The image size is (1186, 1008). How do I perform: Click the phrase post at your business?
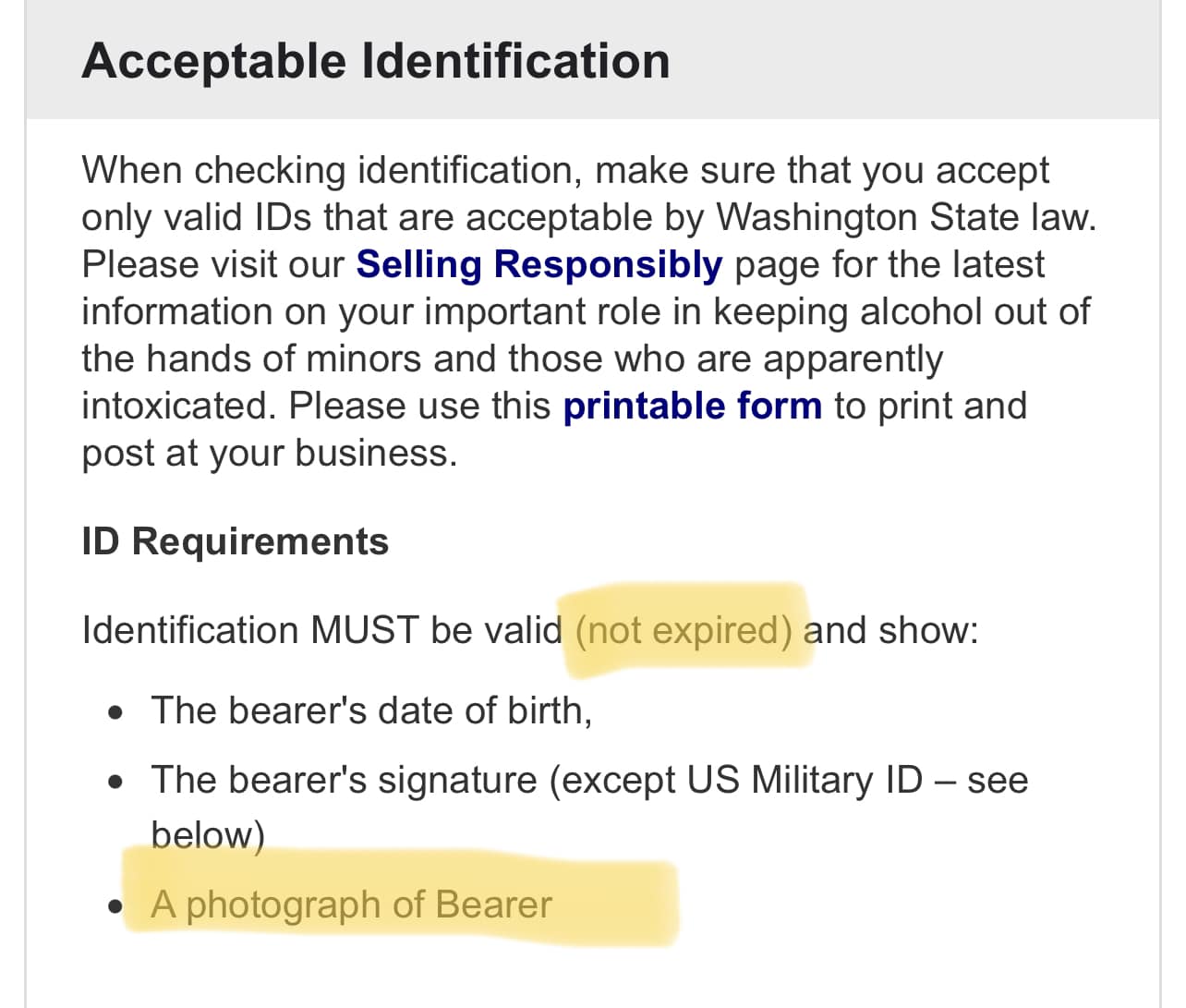click(270, 453)
